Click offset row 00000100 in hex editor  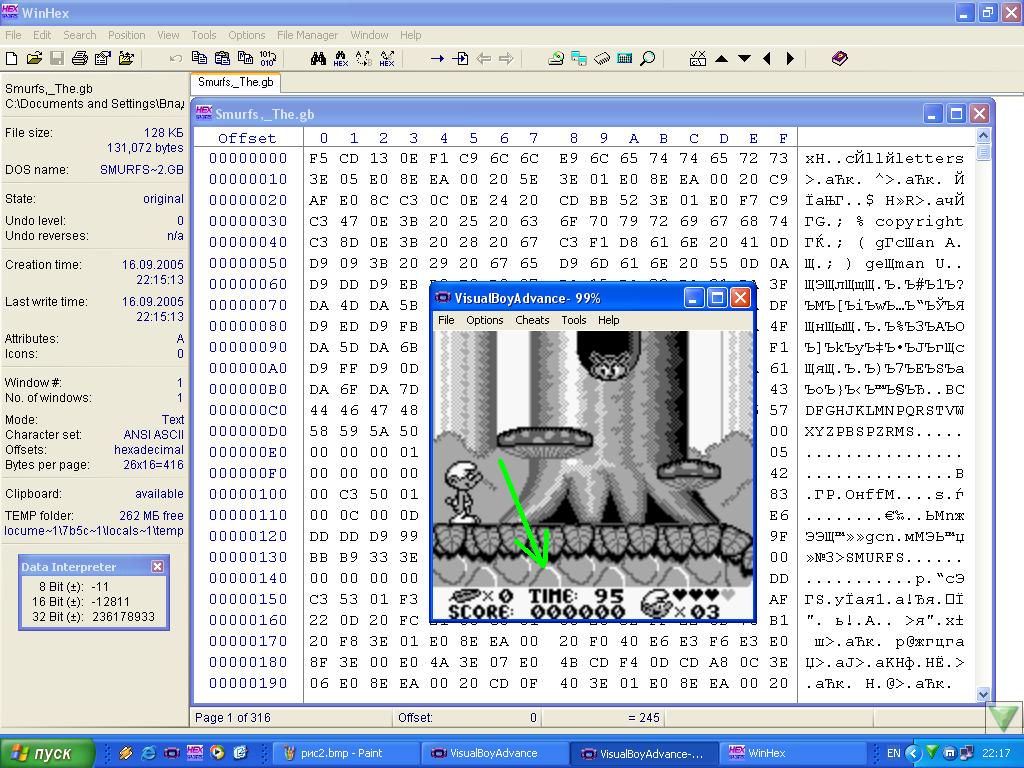[248, 494]
